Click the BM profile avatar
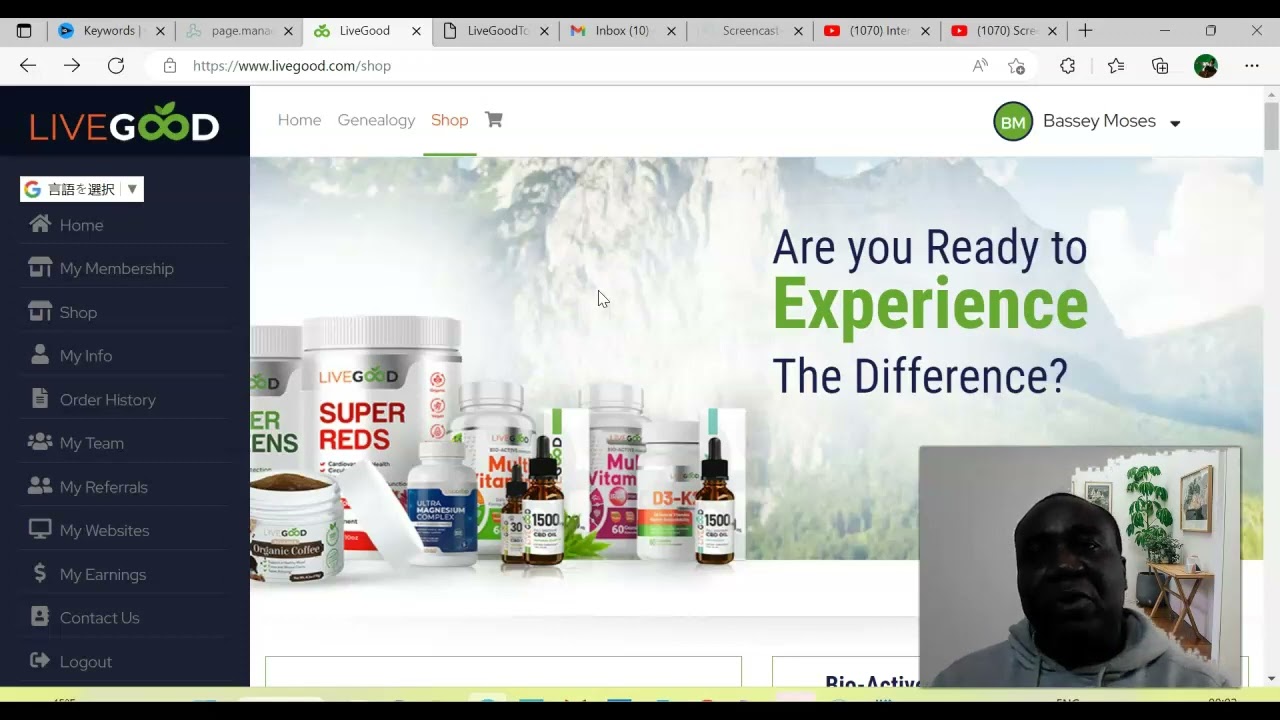 (1013, 121)
